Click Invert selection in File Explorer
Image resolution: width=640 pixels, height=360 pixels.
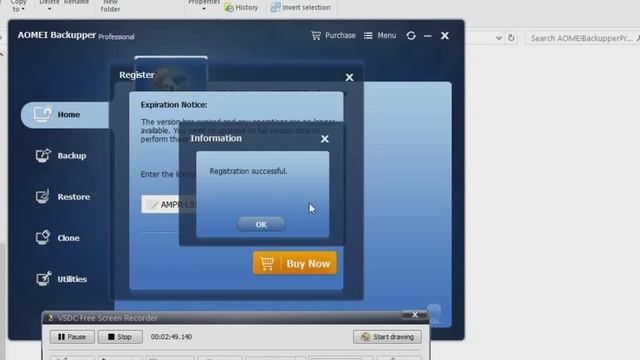click(x=301, y=7)
